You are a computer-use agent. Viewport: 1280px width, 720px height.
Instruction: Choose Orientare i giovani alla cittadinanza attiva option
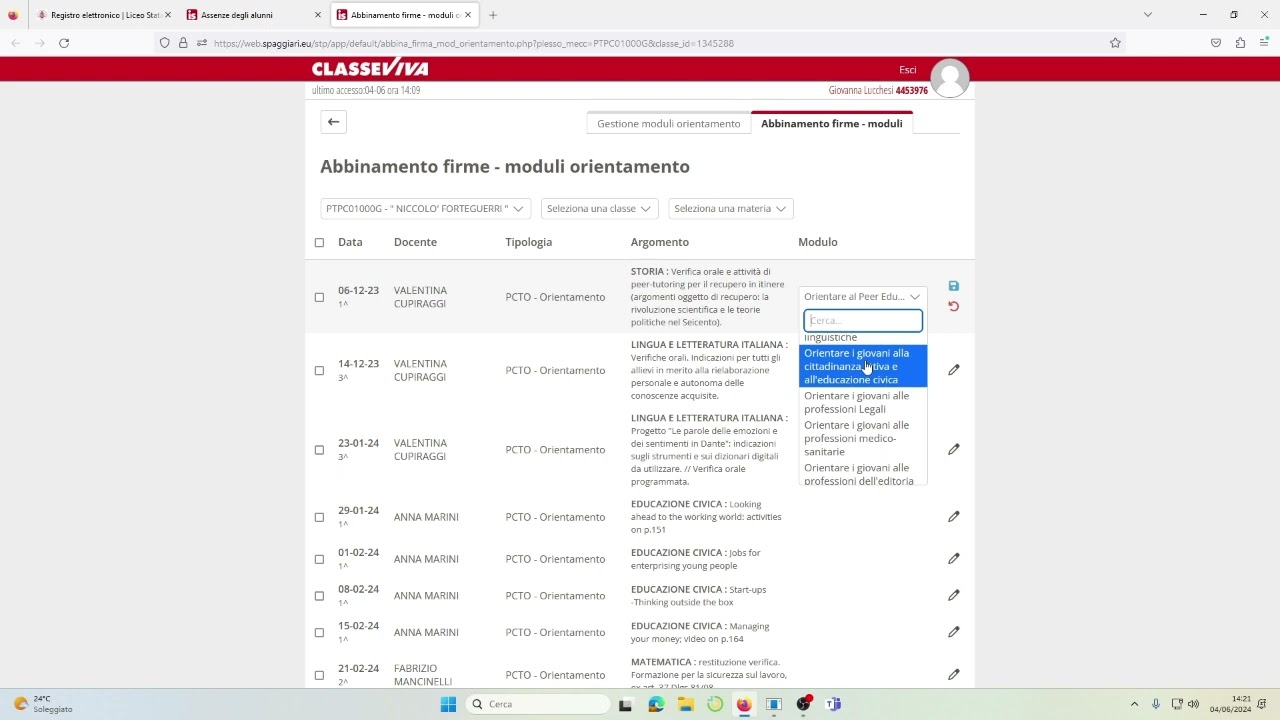tap(862, 366)
